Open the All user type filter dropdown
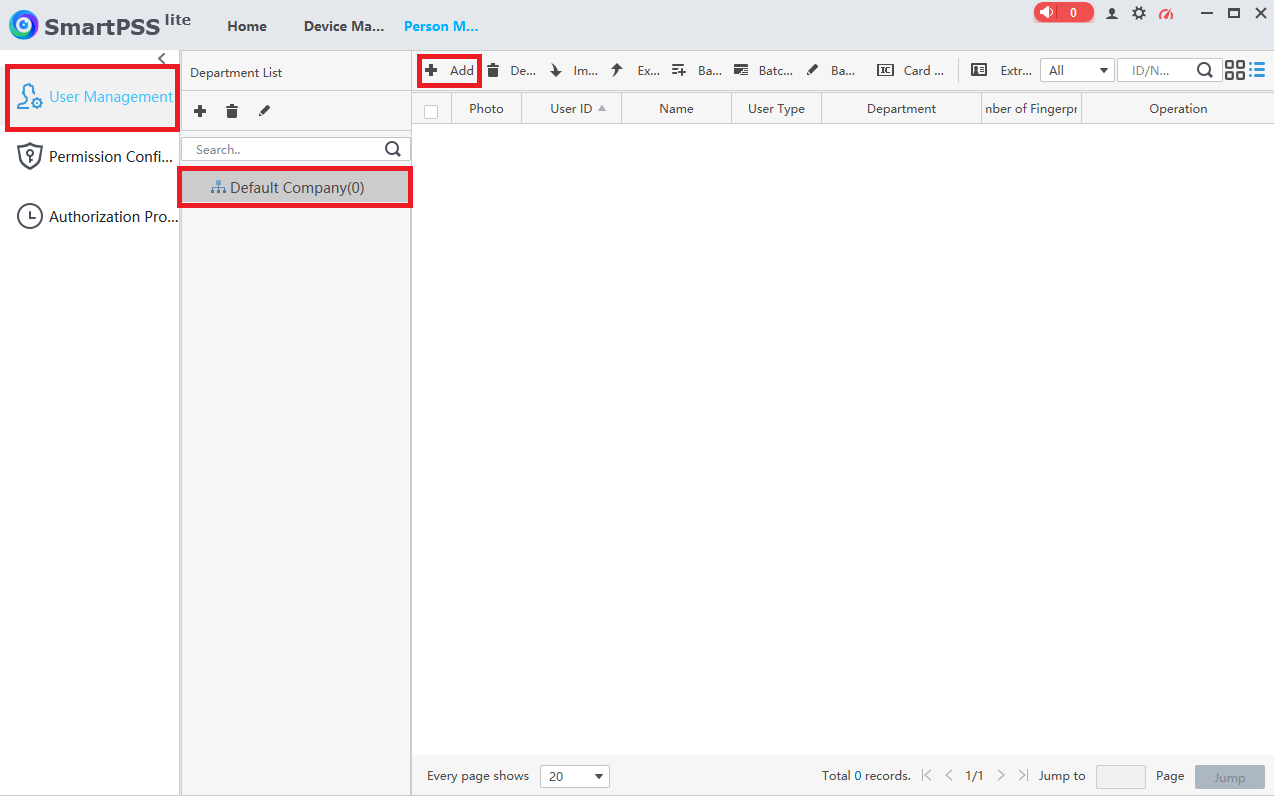 coord(1077,71)
